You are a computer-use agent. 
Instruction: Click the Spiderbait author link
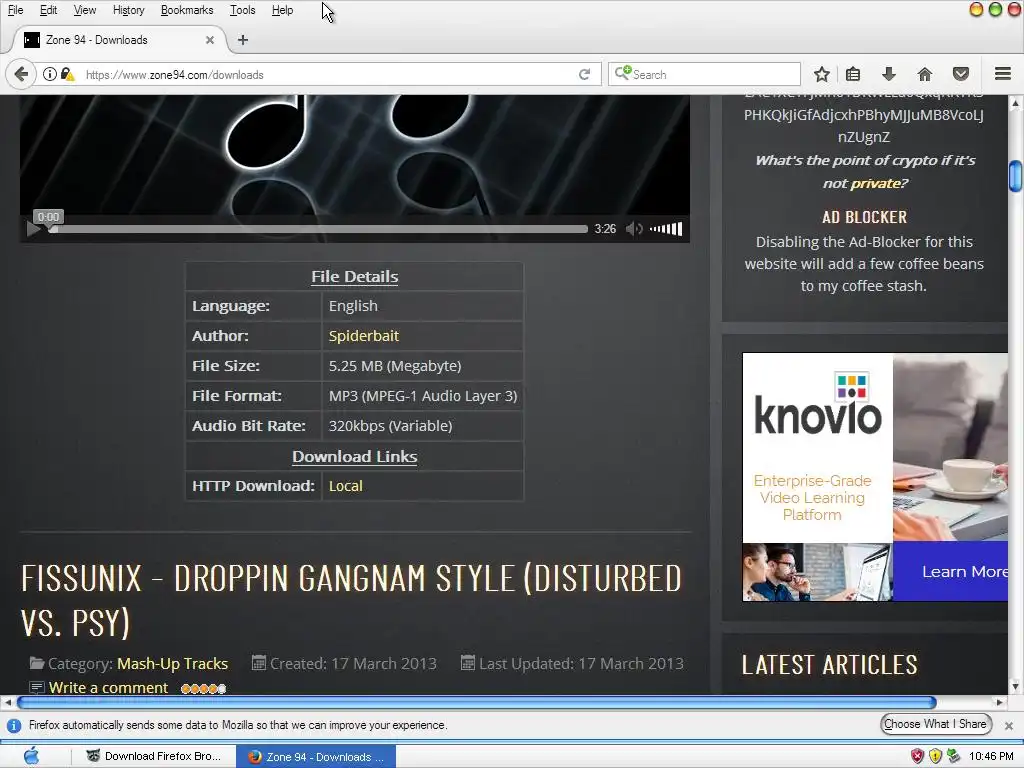364,336
